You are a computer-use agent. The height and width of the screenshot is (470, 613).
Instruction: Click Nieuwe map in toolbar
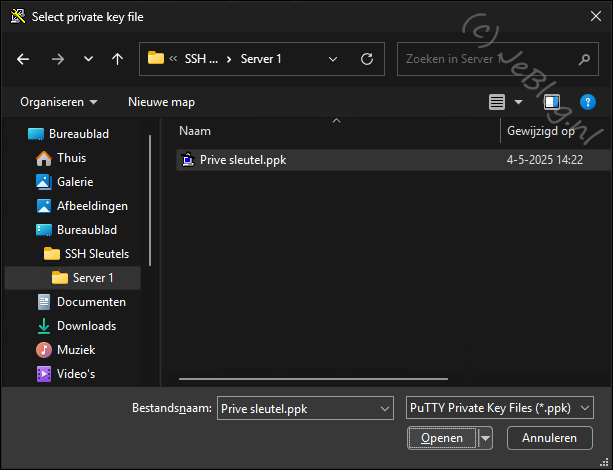point(161,102)
